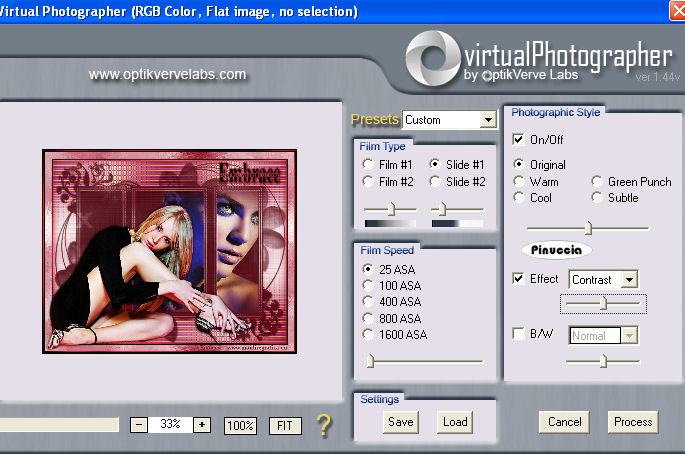Viewport: 685px width, 454px height.
Task: Click the yellow question mark help icon
Action: (324, 426)
